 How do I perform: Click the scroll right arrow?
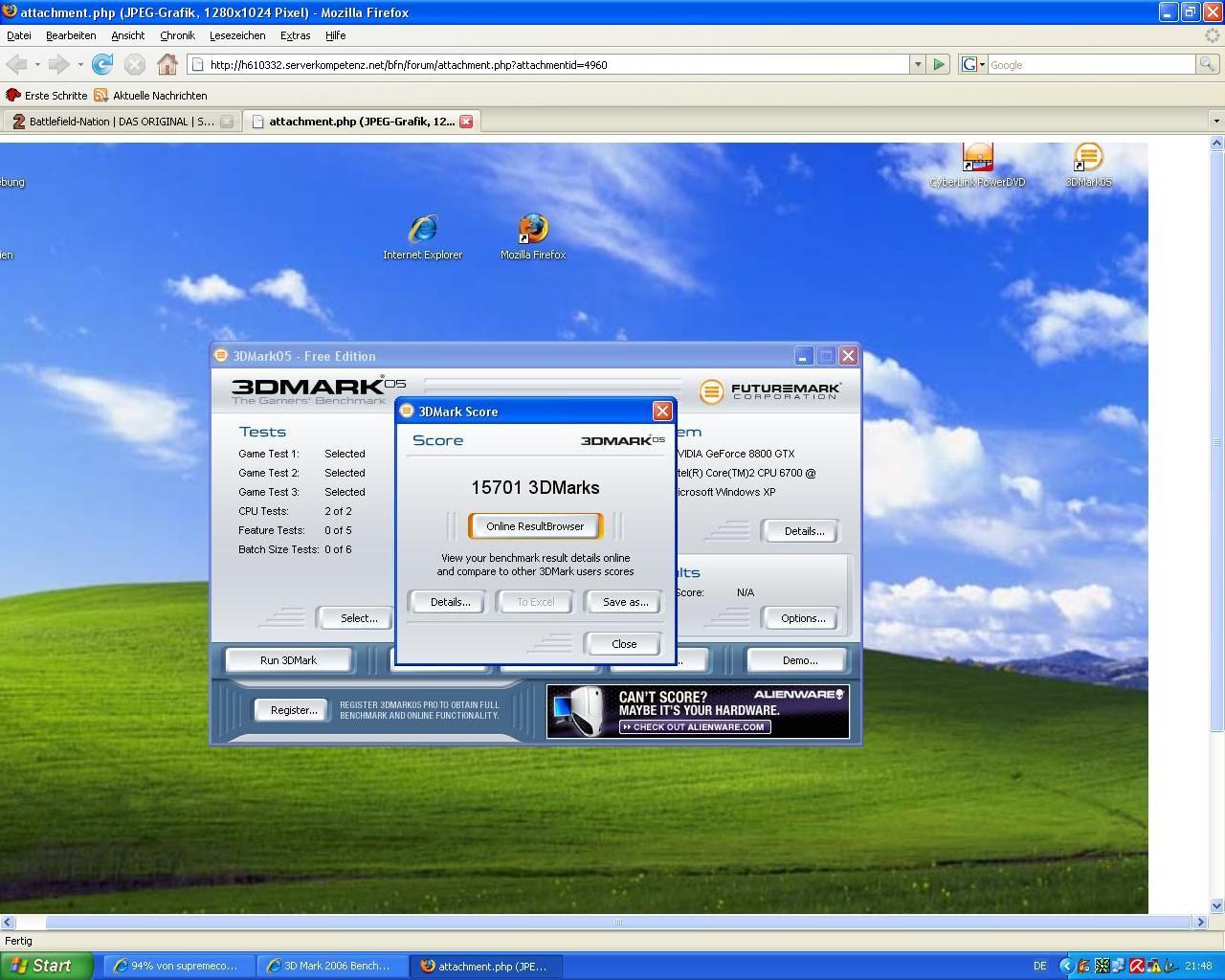coord(1200,922)
